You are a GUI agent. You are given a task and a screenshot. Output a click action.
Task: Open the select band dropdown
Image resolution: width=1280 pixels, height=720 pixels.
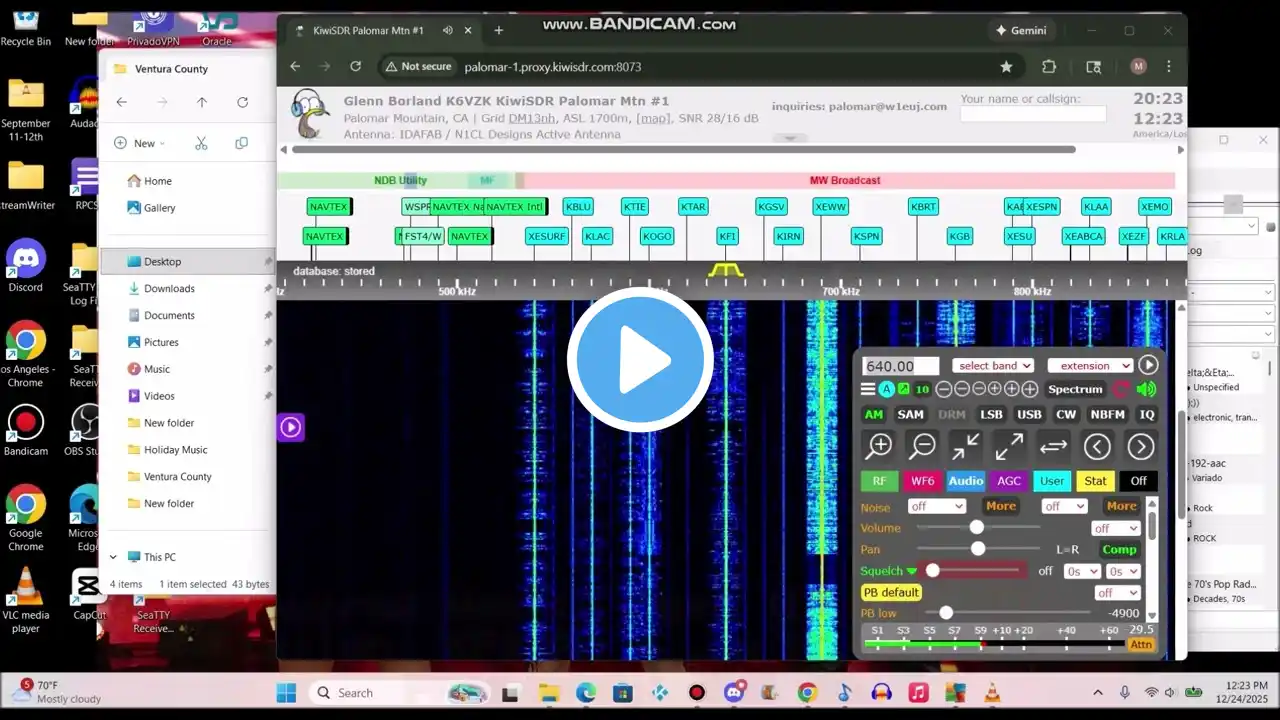993,366
